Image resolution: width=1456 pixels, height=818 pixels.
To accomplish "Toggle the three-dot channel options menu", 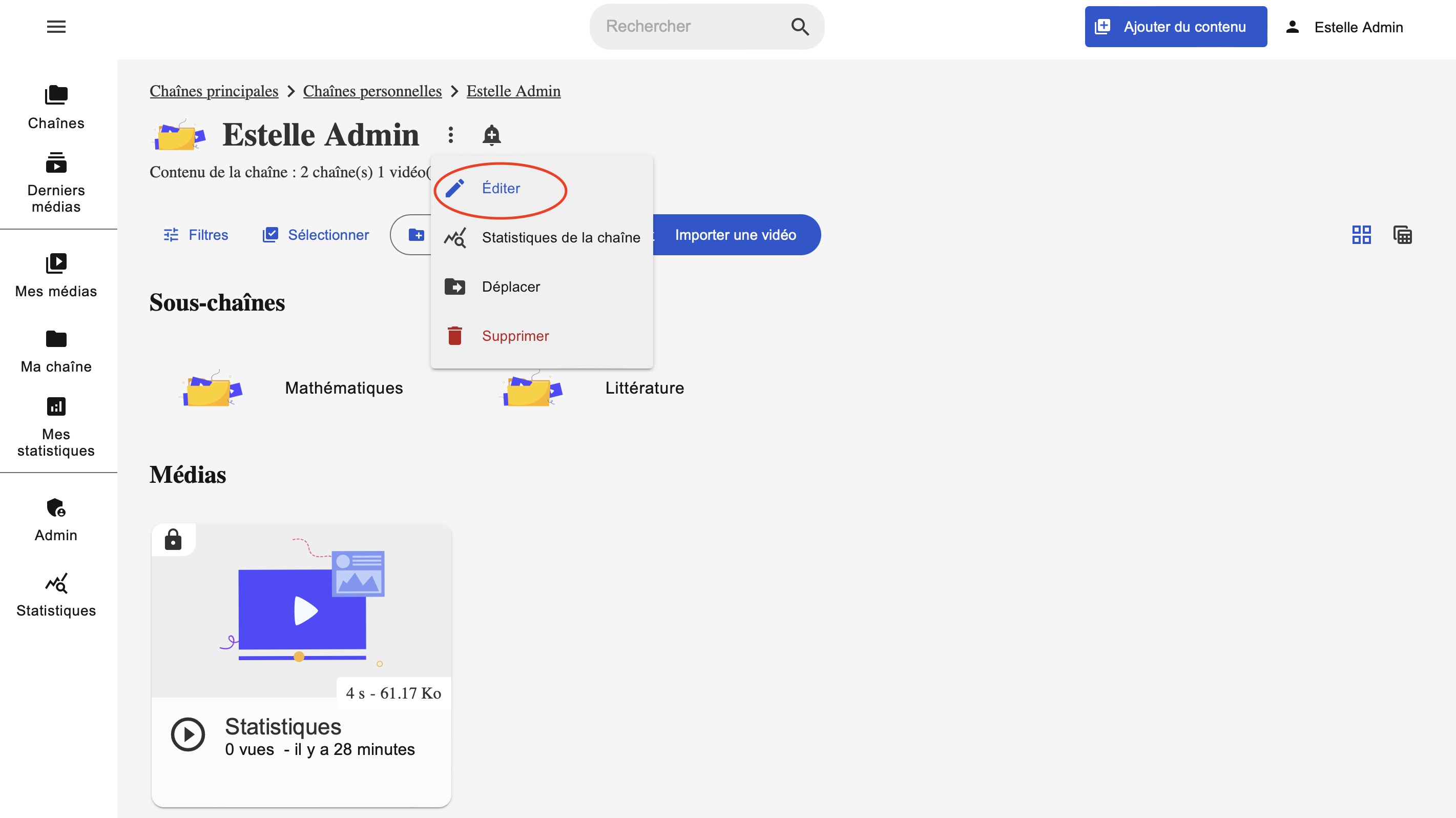I will point(450,135).
